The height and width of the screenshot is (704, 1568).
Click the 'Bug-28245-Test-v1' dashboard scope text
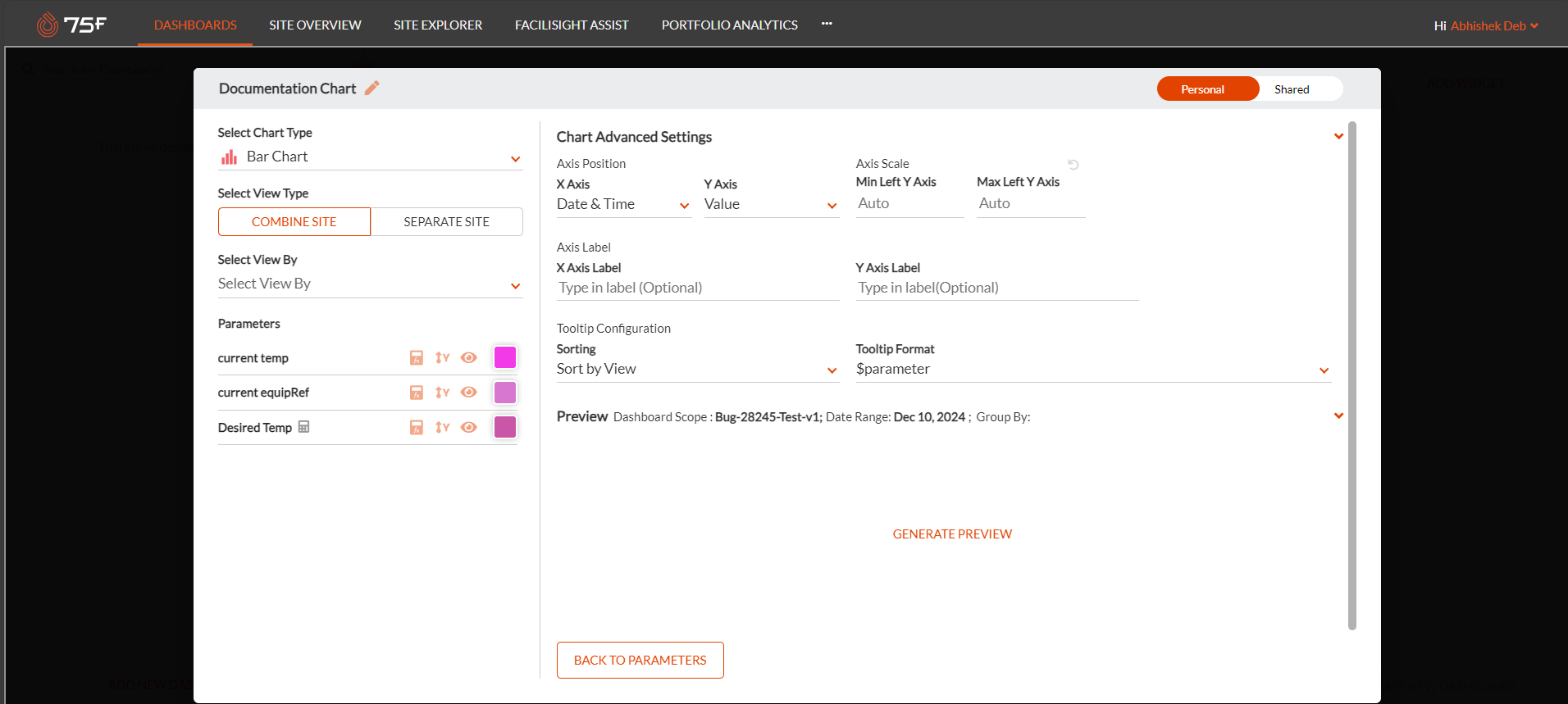(x=768, y=417)
